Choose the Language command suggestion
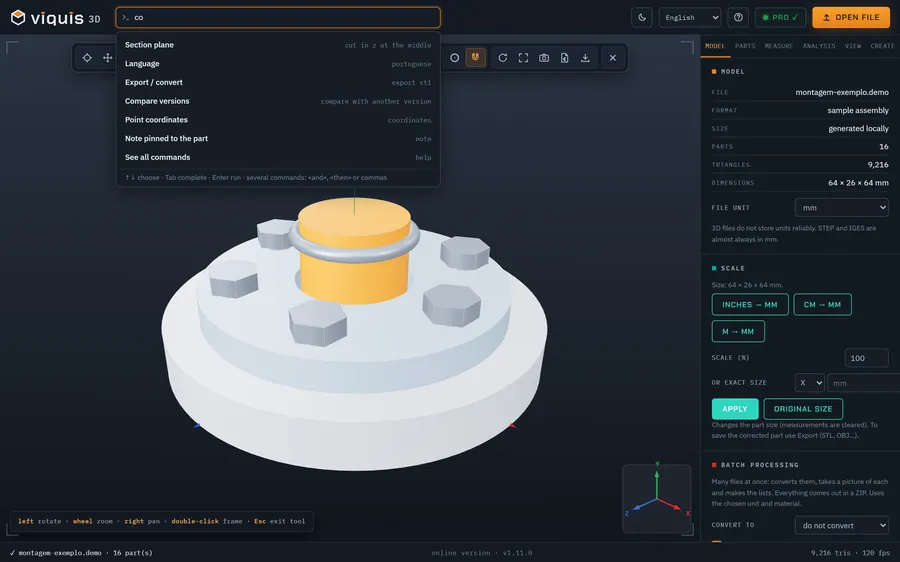 [278, 64]
